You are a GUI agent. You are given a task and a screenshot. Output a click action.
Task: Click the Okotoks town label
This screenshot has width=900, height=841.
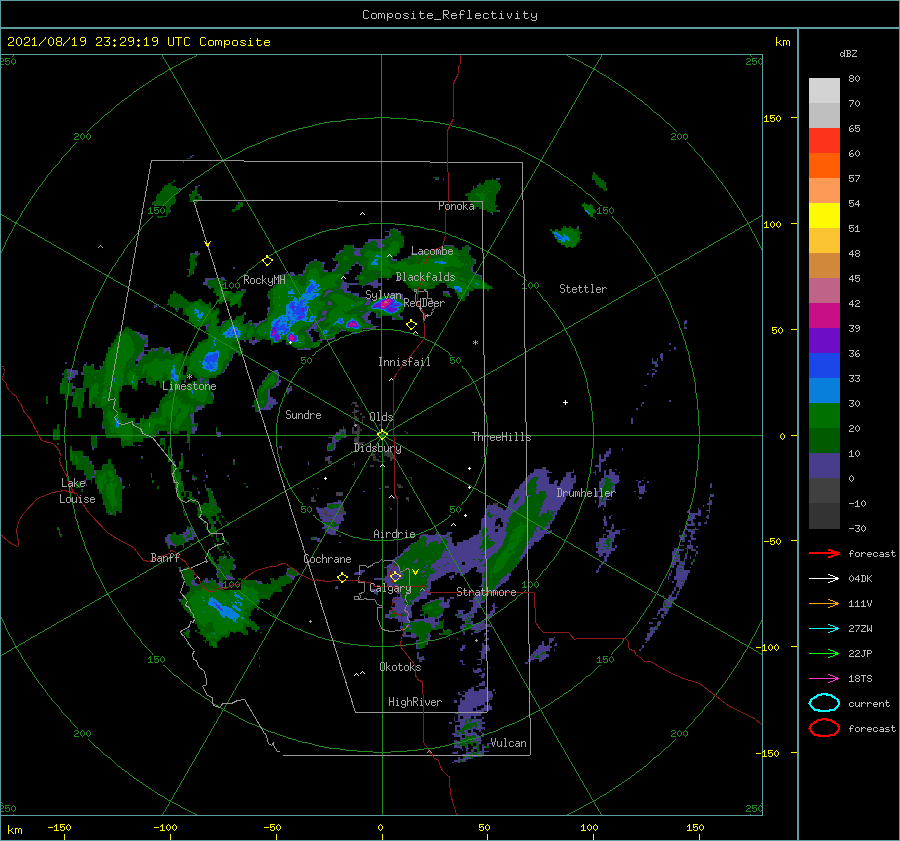[x=400, y=666]
